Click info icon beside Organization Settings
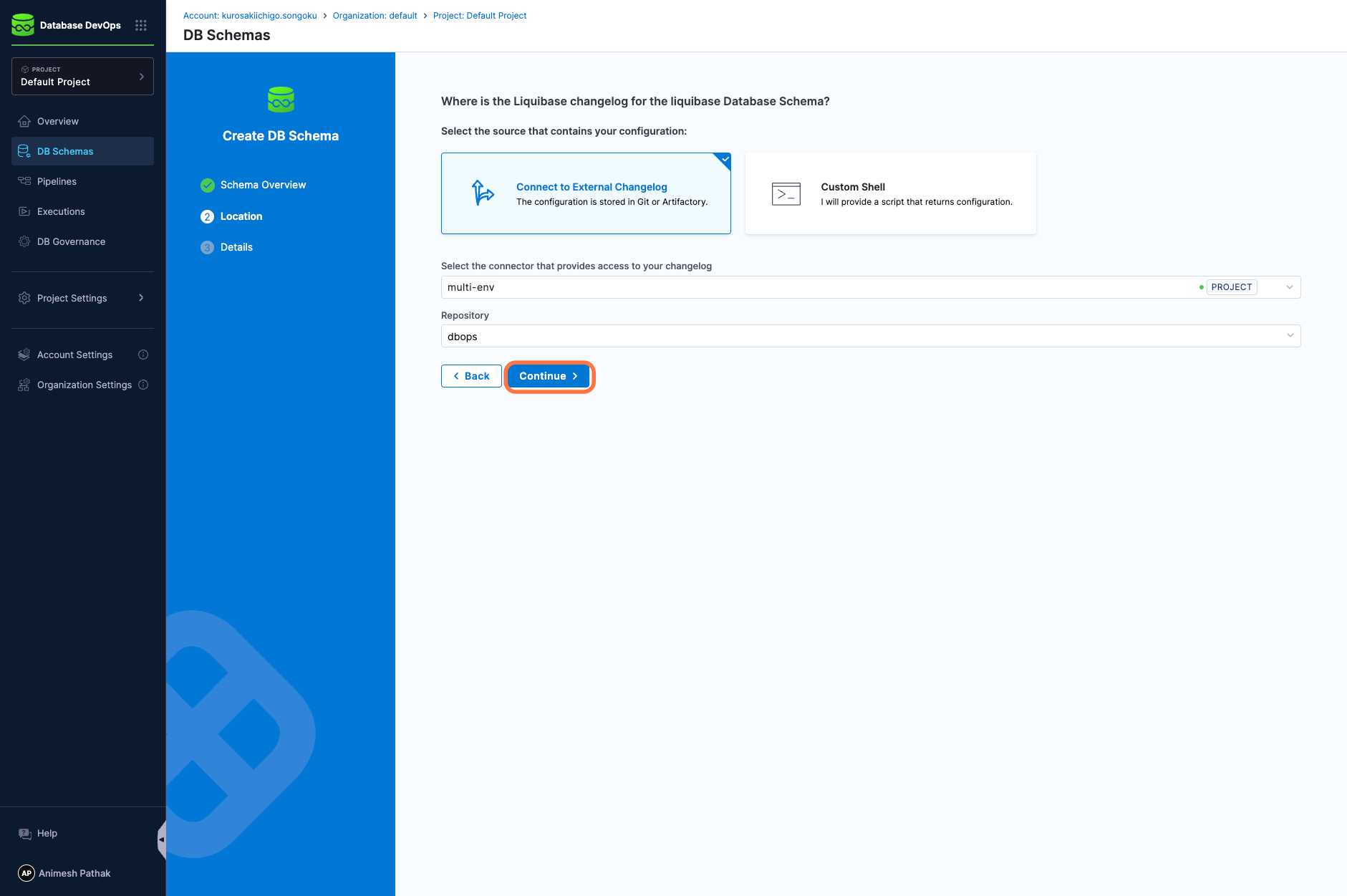Image resolution: width=1347 pixels, height=896 pixels. [143, 385]
